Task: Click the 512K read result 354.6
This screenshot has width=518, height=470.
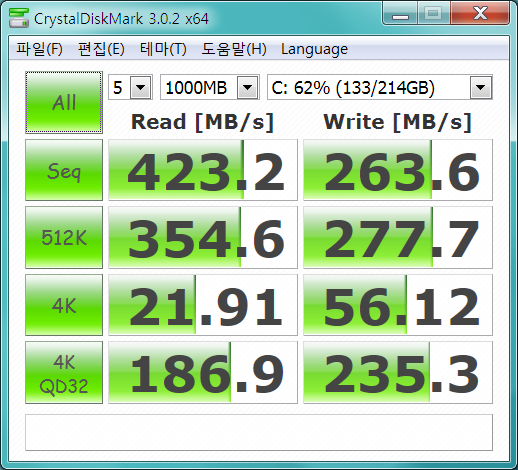Action: click(203, 237)
